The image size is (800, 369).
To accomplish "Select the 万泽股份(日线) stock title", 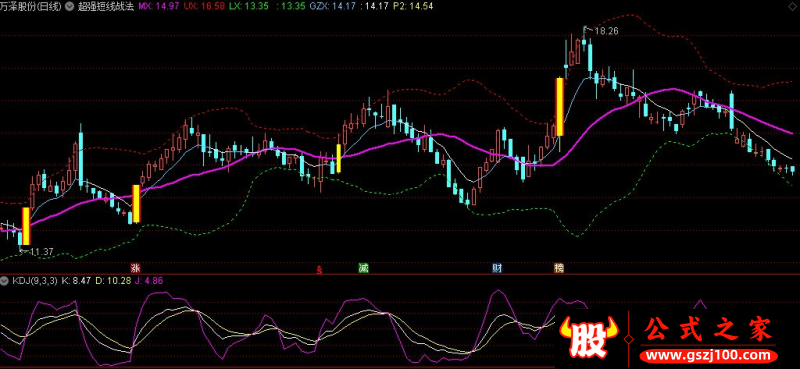I will click(32, 7).
